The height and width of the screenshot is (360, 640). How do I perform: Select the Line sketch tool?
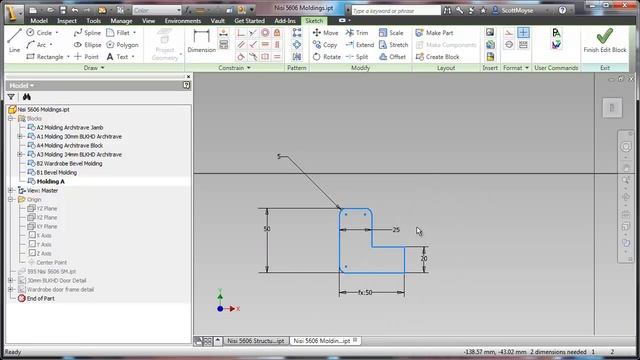pyautogui.click(x=14, y=41)
